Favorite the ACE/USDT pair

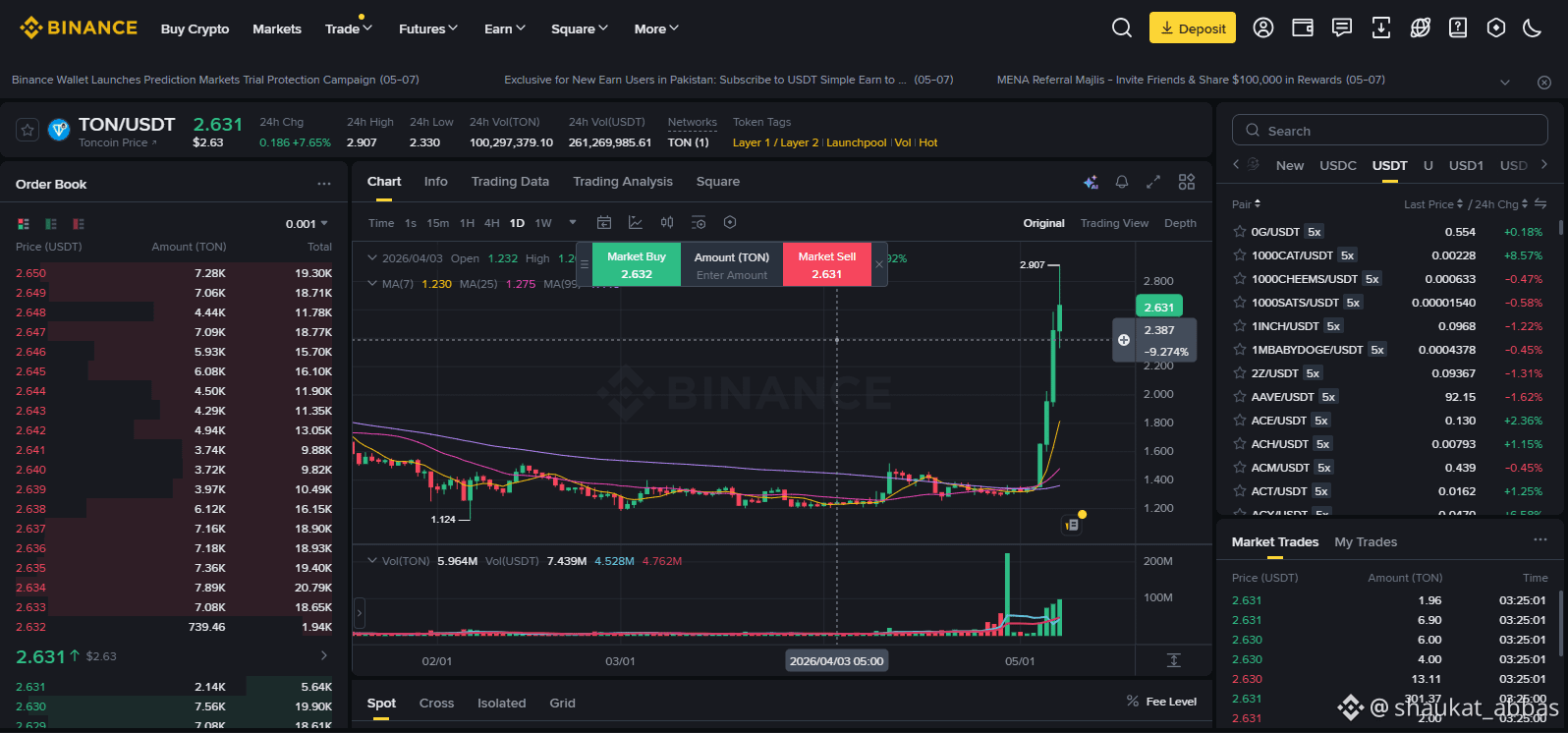(1240, 421)
